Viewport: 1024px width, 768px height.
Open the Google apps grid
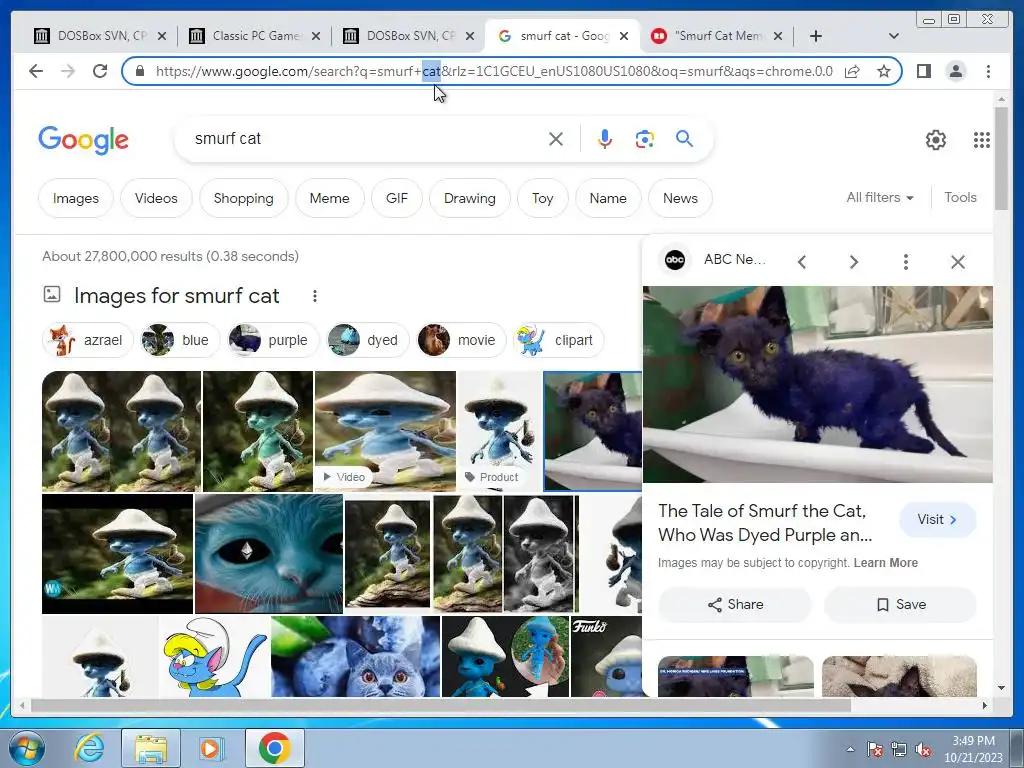[982, 140]
